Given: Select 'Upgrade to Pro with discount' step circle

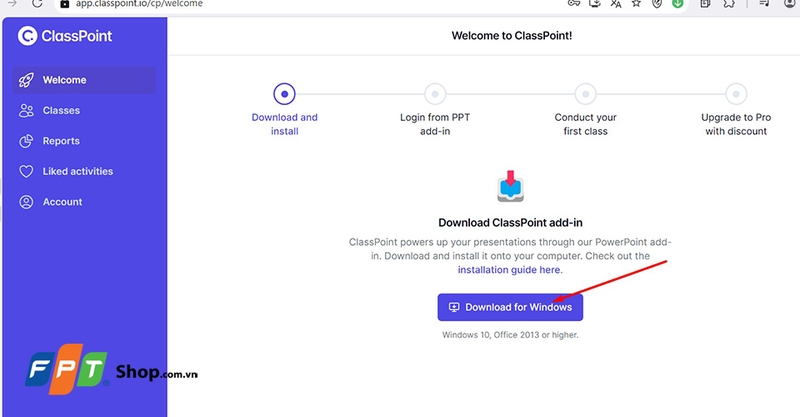Looking at the screenshot, I should pos(735,94).
